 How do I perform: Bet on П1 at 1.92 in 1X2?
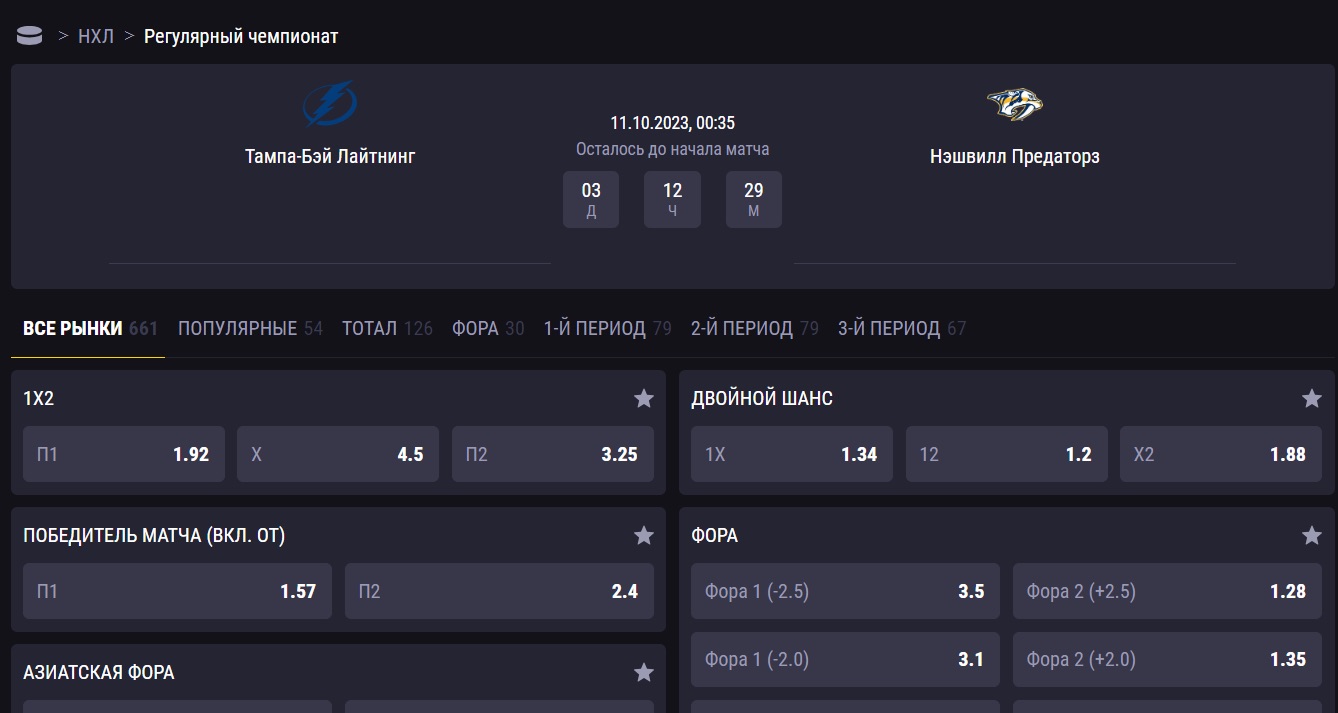click(x=124, y=454)
